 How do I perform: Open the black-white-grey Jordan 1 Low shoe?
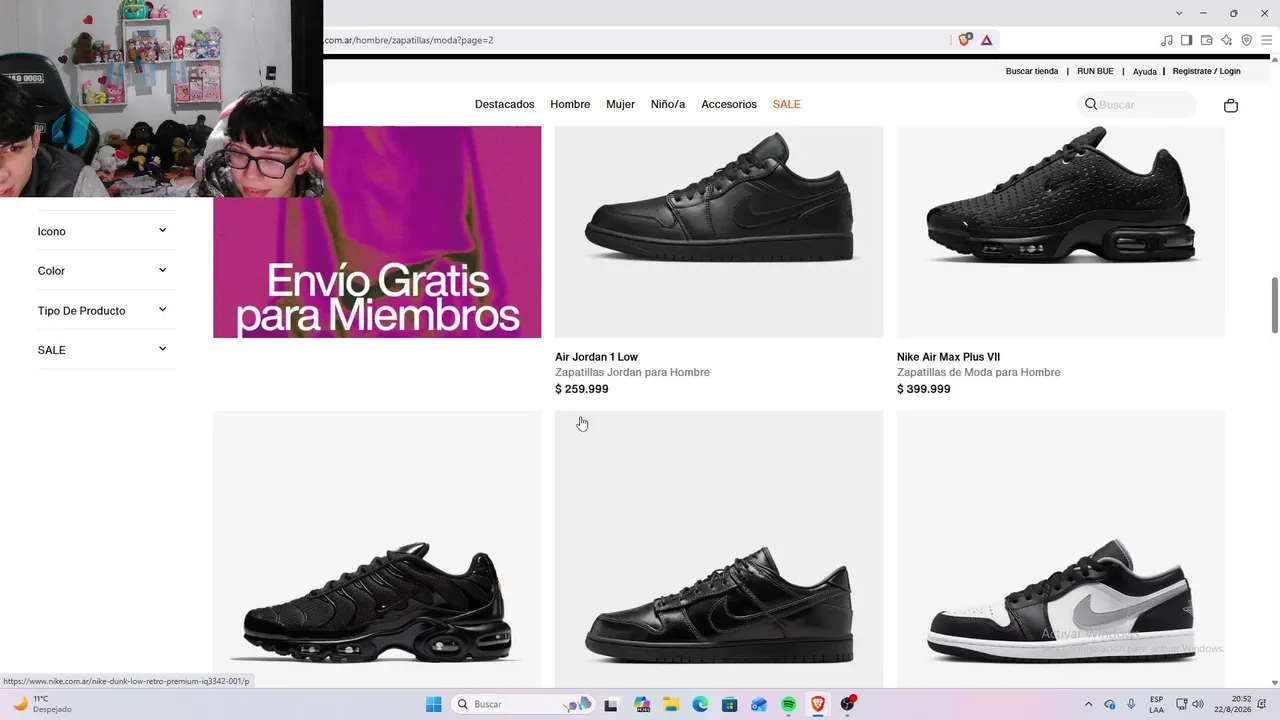pyautogui.click(x=1061, y=550)
